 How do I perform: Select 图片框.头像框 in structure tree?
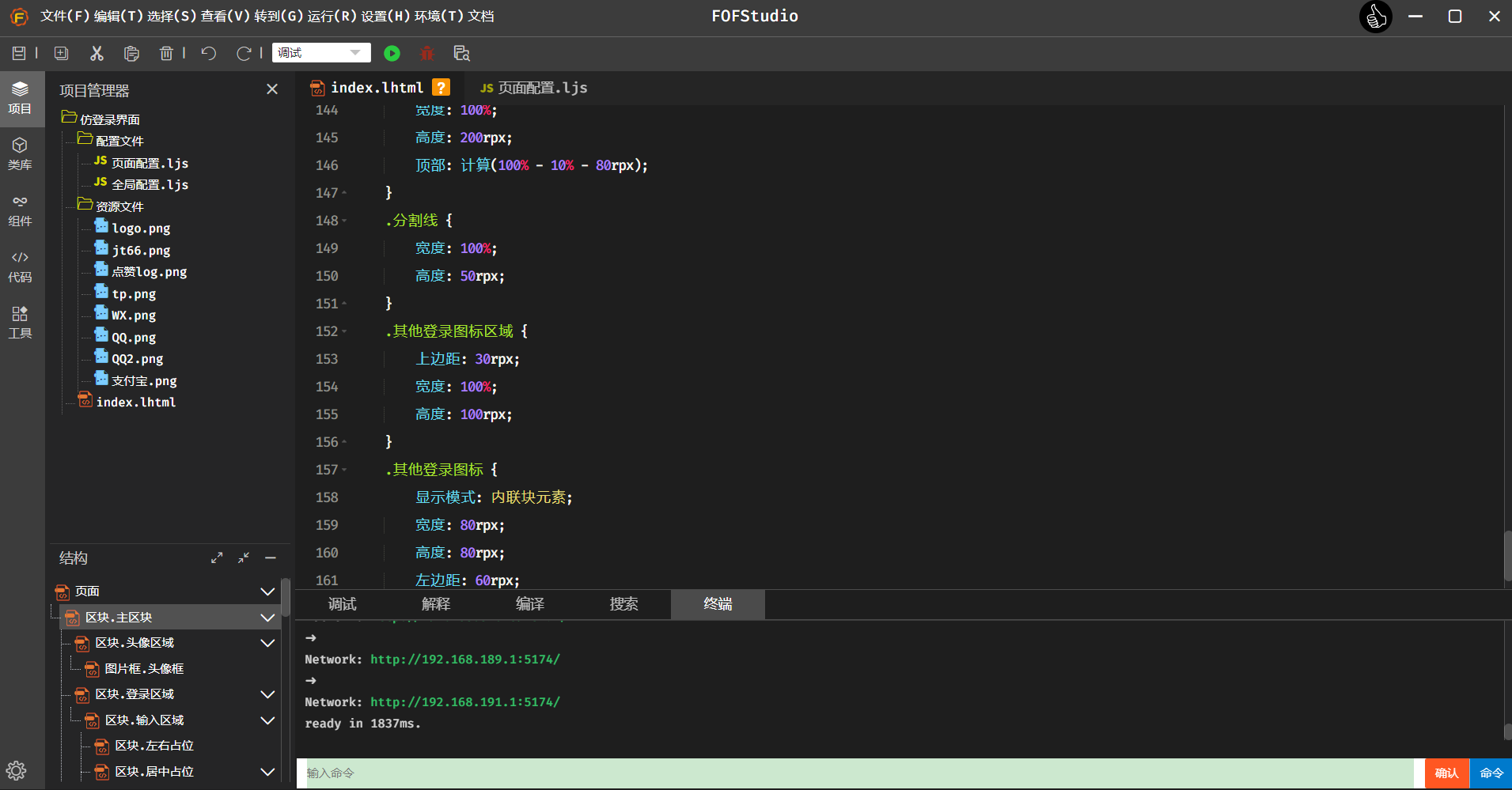(x=144, y=669)
